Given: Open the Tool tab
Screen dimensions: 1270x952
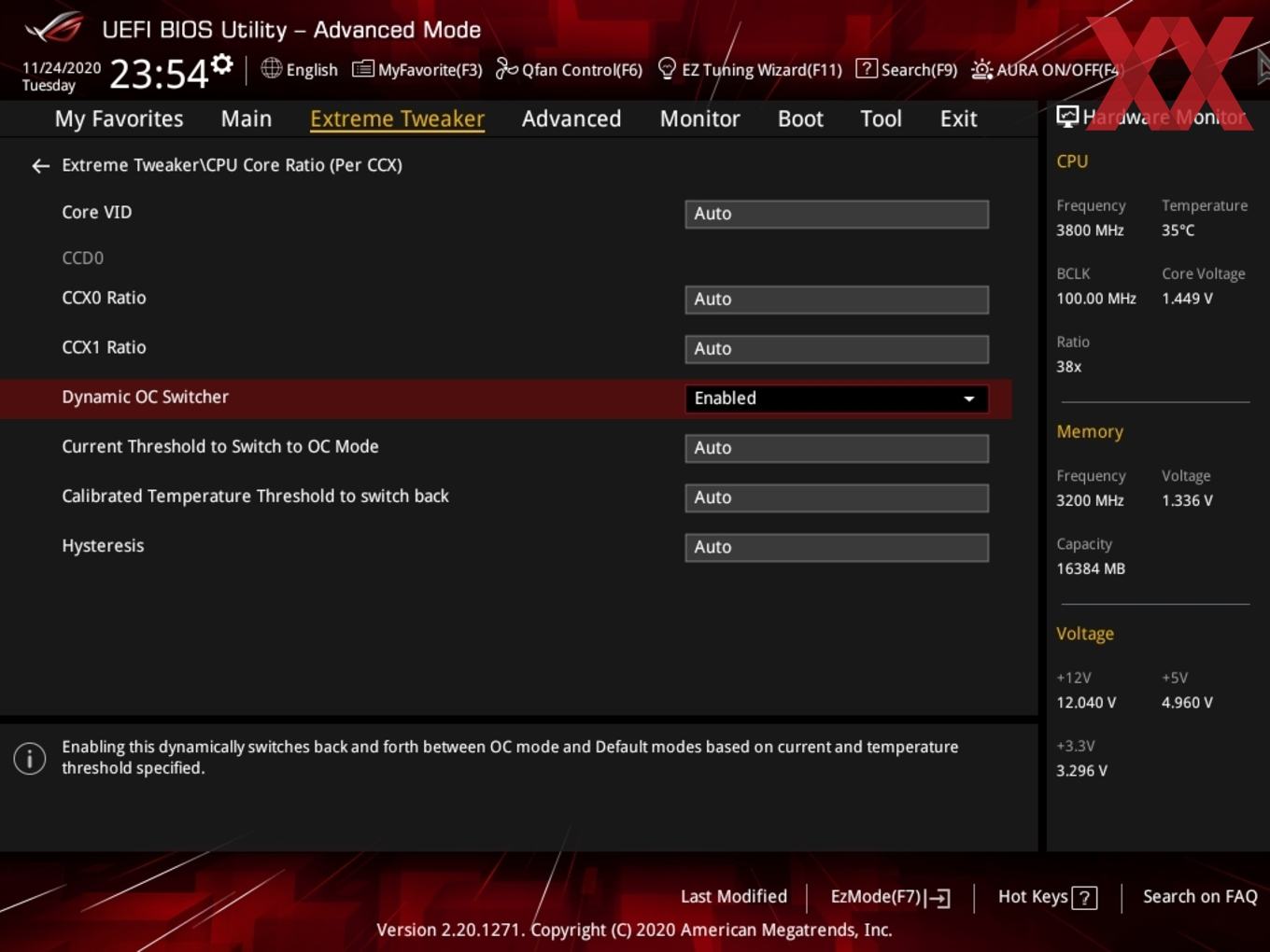Looking at the screenshot, I should pyautogui.click(x=881, y=119).
